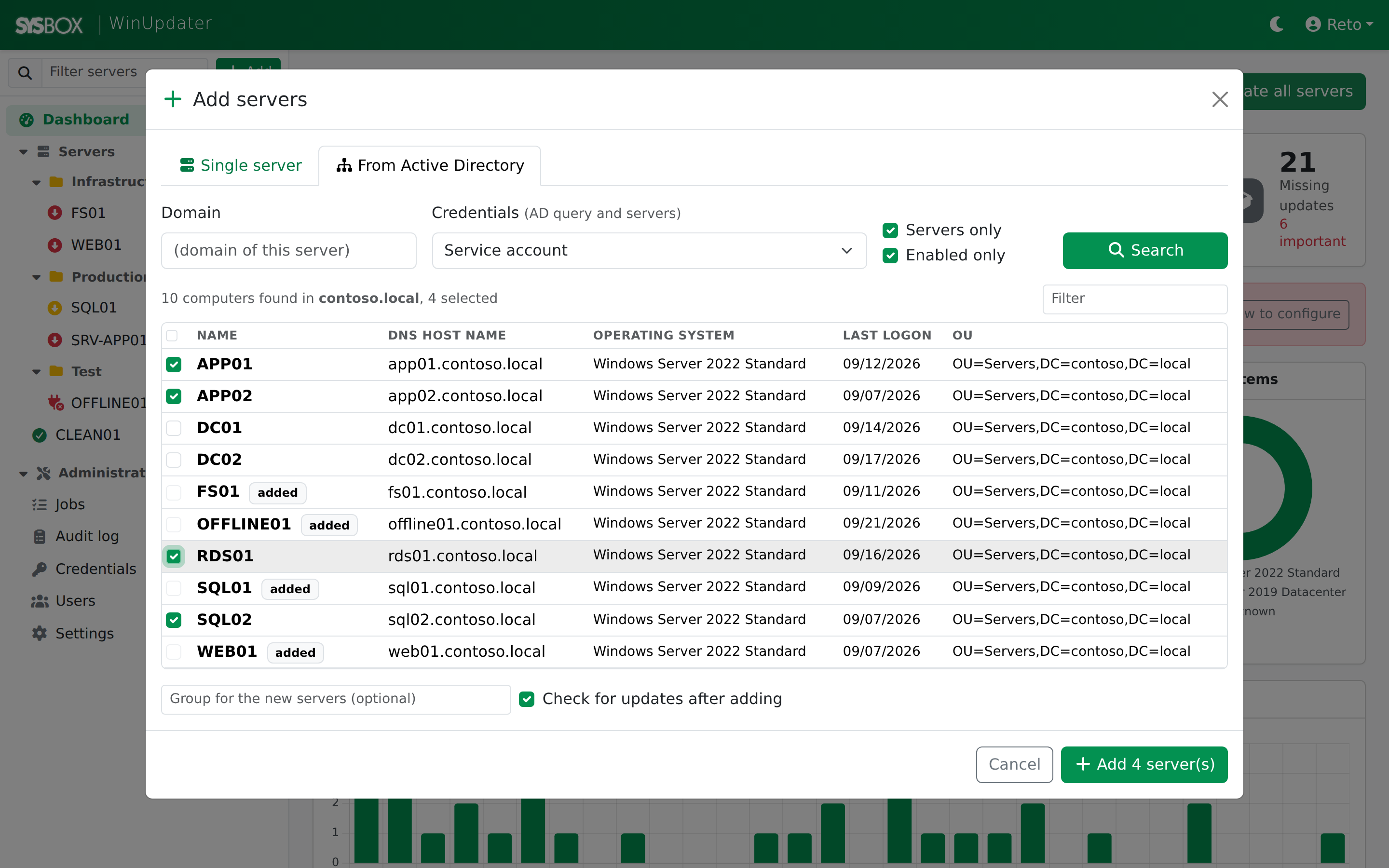The image size is (1389, 868).
Task: Click the CLEAN01 green checkmark icon
Action: (x=39, y=435)
